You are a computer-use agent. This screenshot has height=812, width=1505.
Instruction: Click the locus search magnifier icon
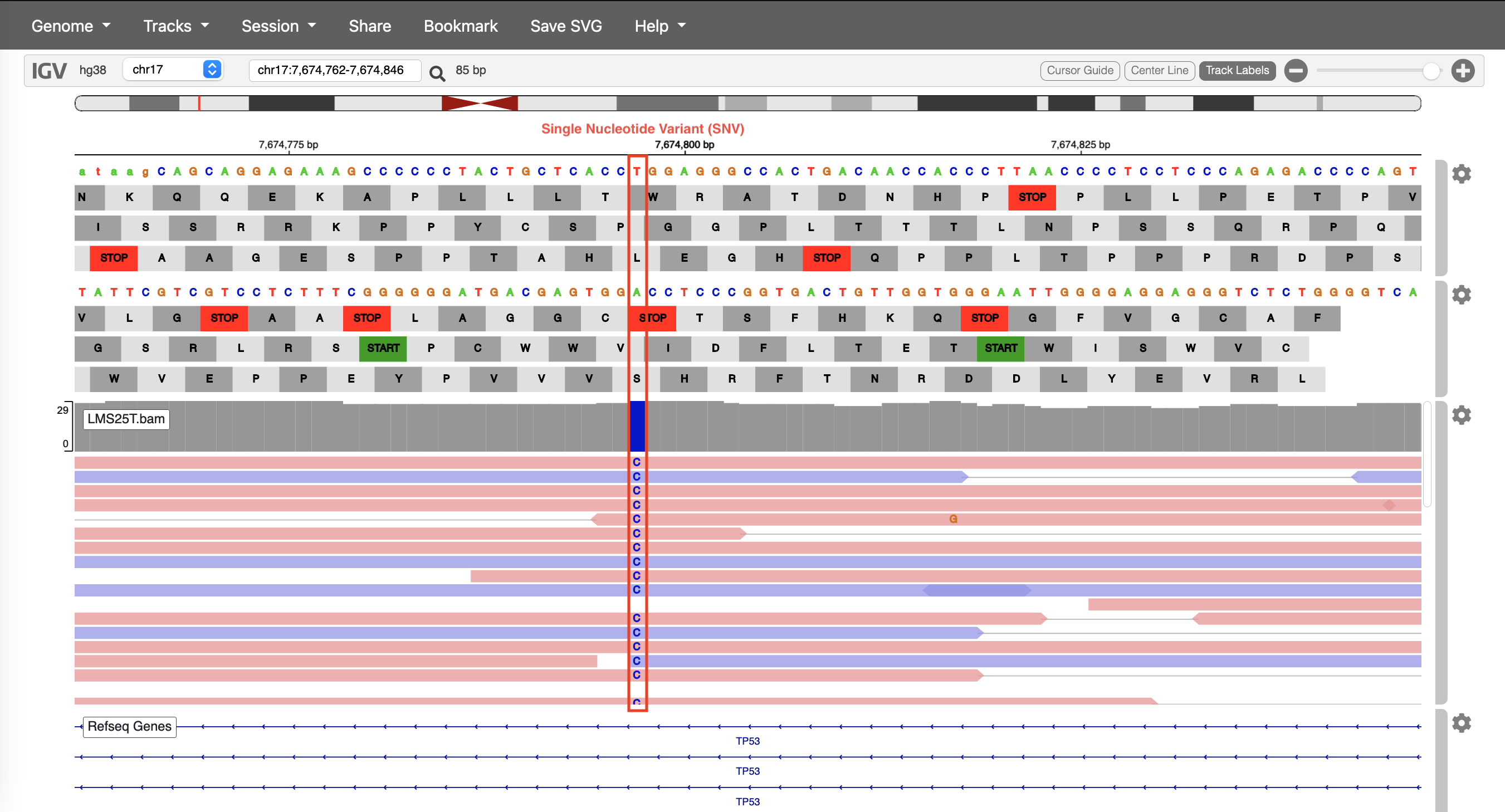[437, 72]
